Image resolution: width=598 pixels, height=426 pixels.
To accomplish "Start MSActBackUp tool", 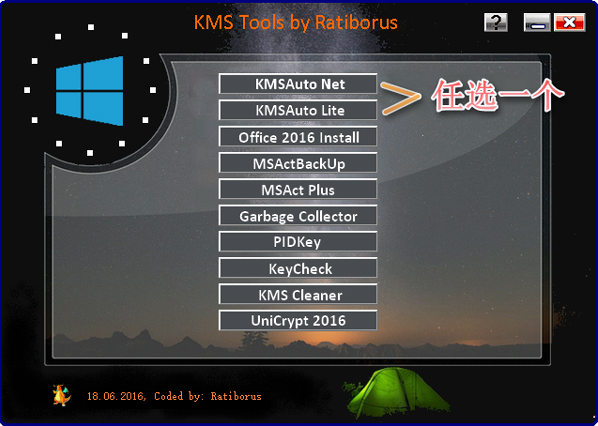I will click(x=298, y=163).
